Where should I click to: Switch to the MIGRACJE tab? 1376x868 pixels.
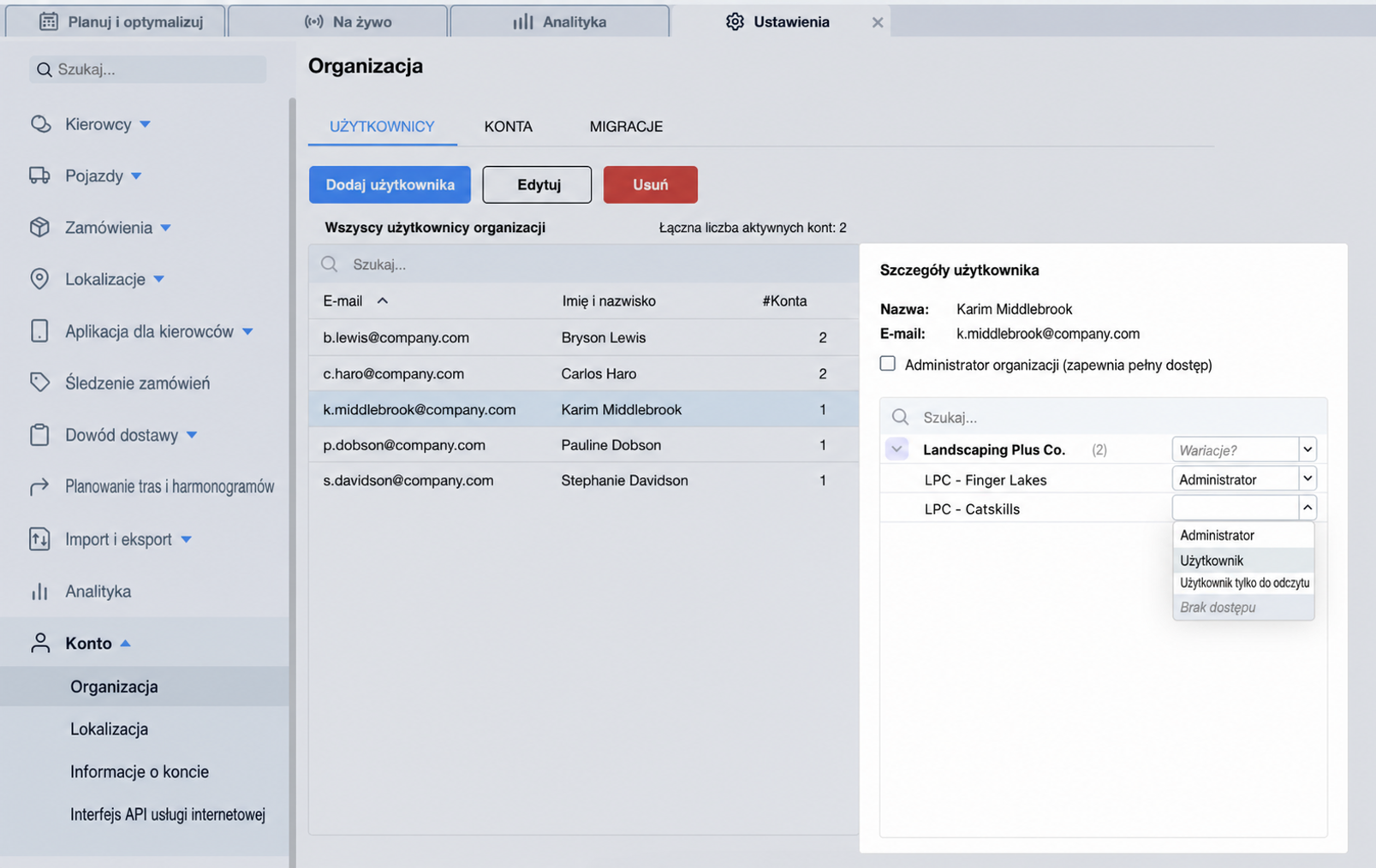click(626, 127)
